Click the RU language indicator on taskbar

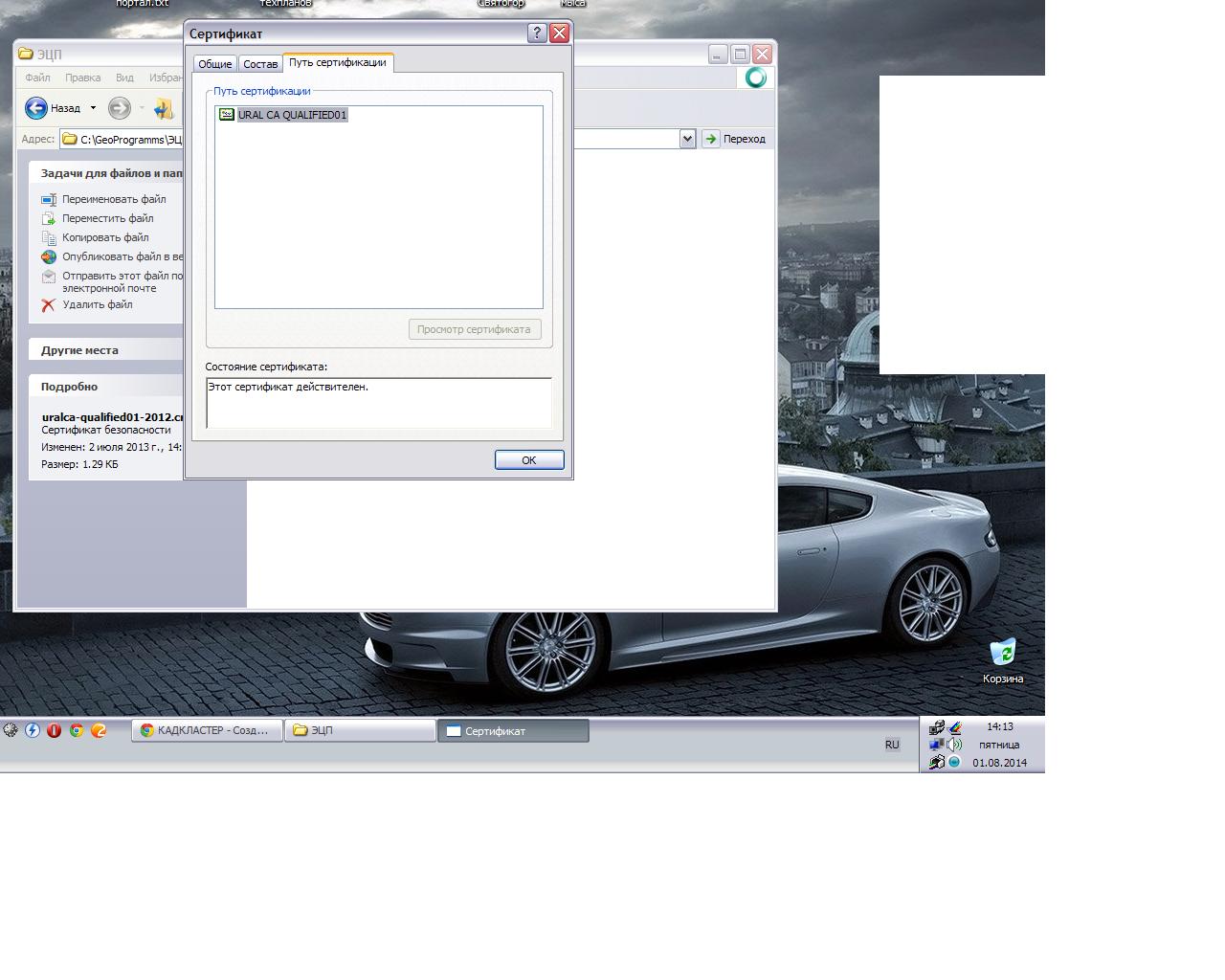click(x=892, y=745)
